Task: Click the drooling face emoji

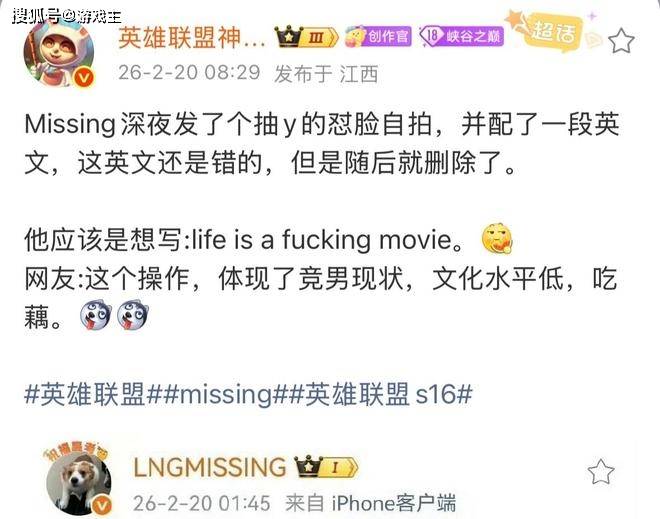Action: point(497,239)
